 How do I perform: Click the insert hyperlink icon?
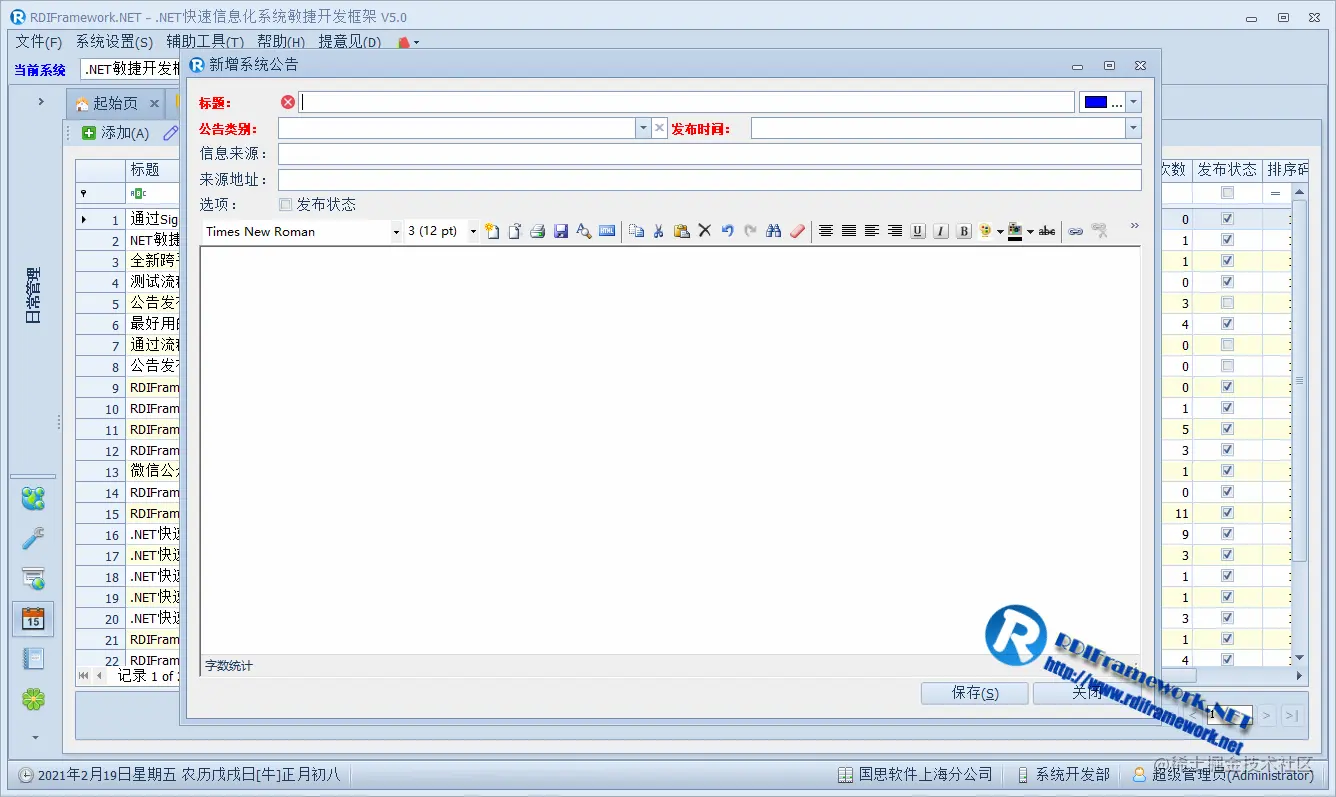[x=1076, y=231]
